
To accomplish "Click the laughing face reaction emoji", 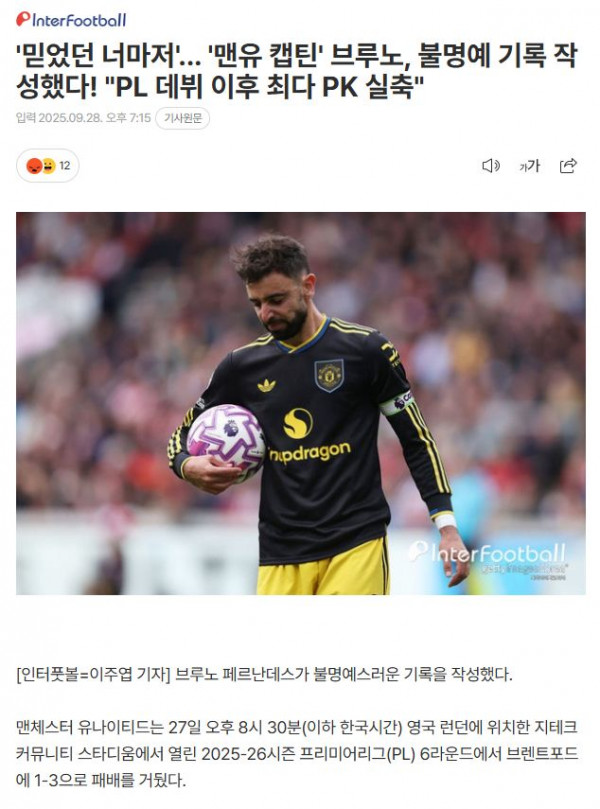I will (48, 166).
